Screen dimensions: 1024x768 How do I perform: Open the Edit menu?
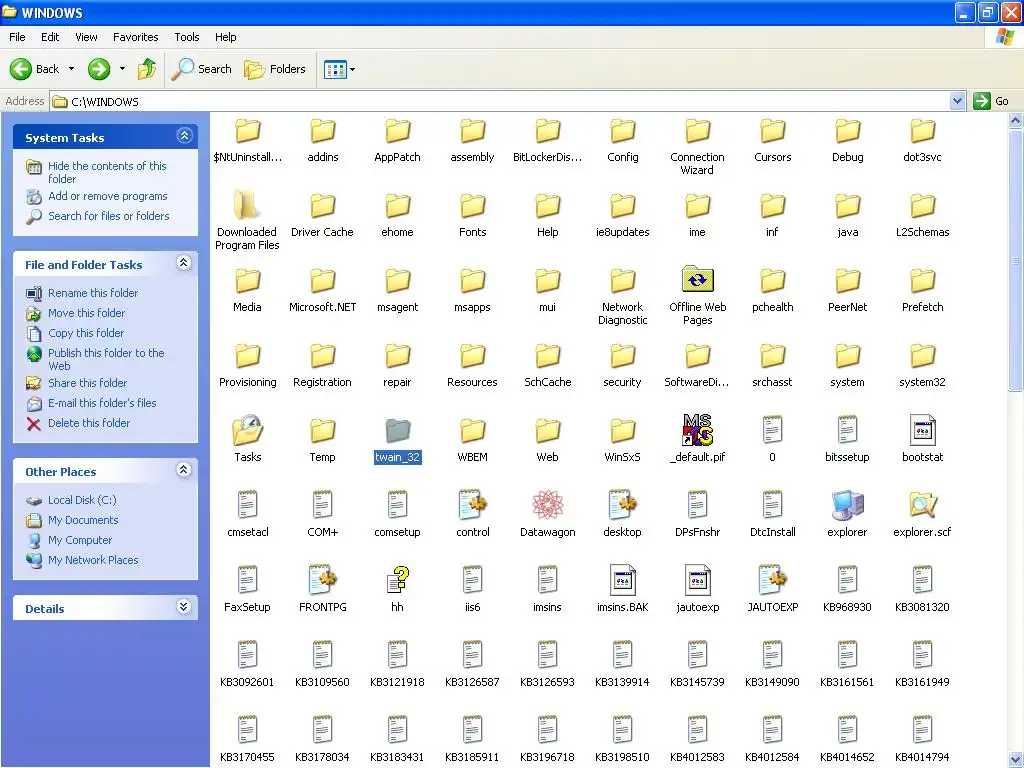[50, 37]
